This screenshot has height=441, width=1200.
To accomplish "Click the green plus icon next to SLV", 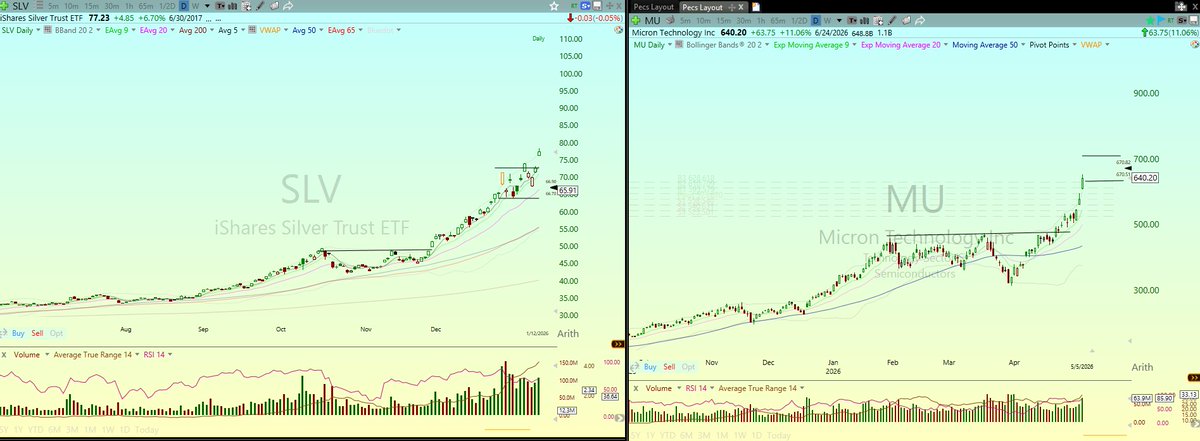I will 6,6.
